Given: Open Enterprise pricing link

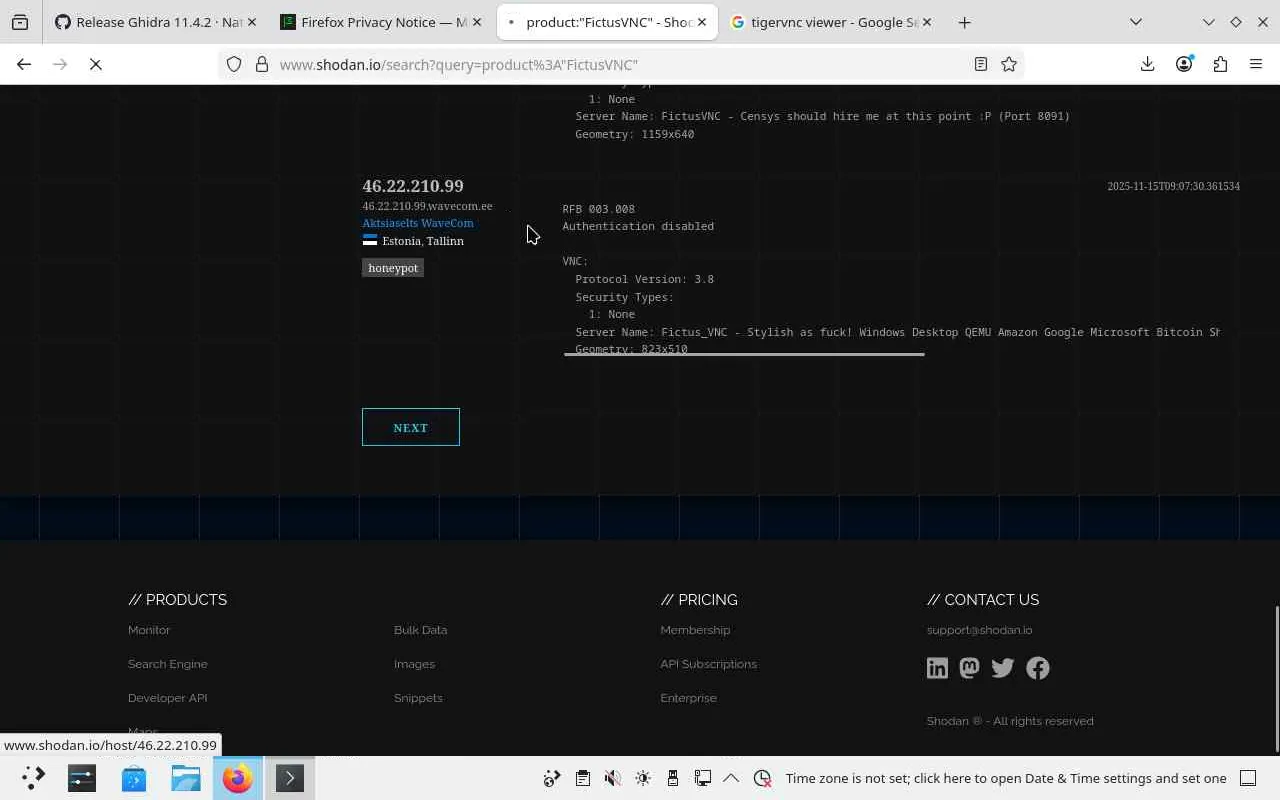Looking at the screenshot, I should 688,698.
